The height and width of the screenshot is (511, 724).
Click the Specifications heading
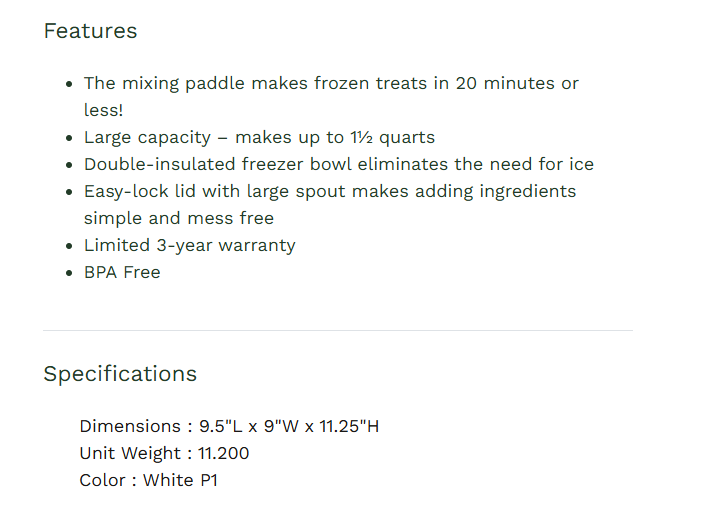pos(120,374)
